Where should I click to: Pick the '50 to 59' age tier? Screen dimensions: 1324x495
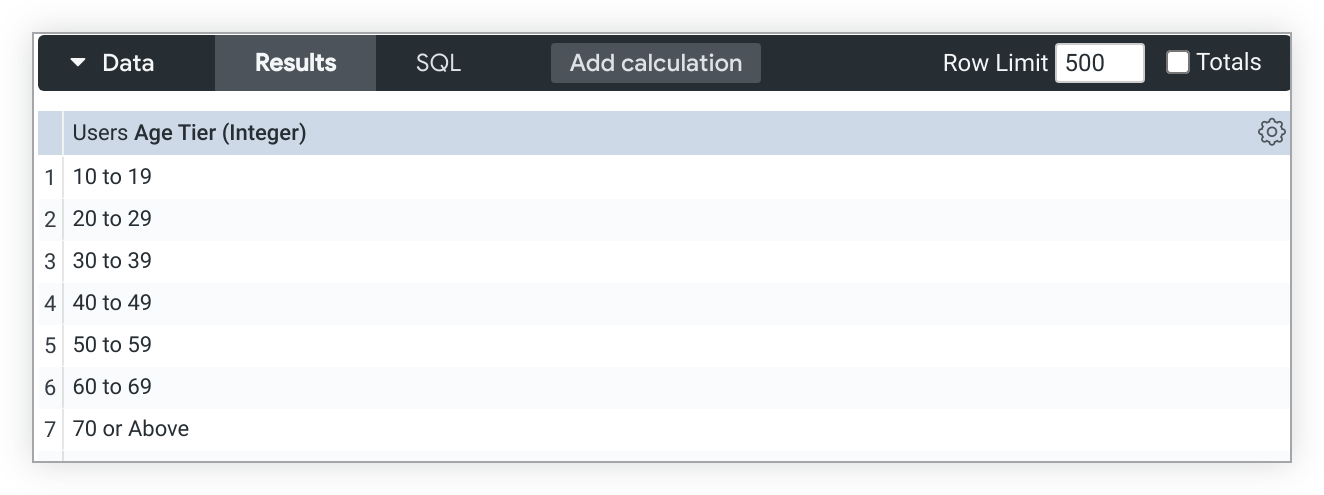point(112,345)
